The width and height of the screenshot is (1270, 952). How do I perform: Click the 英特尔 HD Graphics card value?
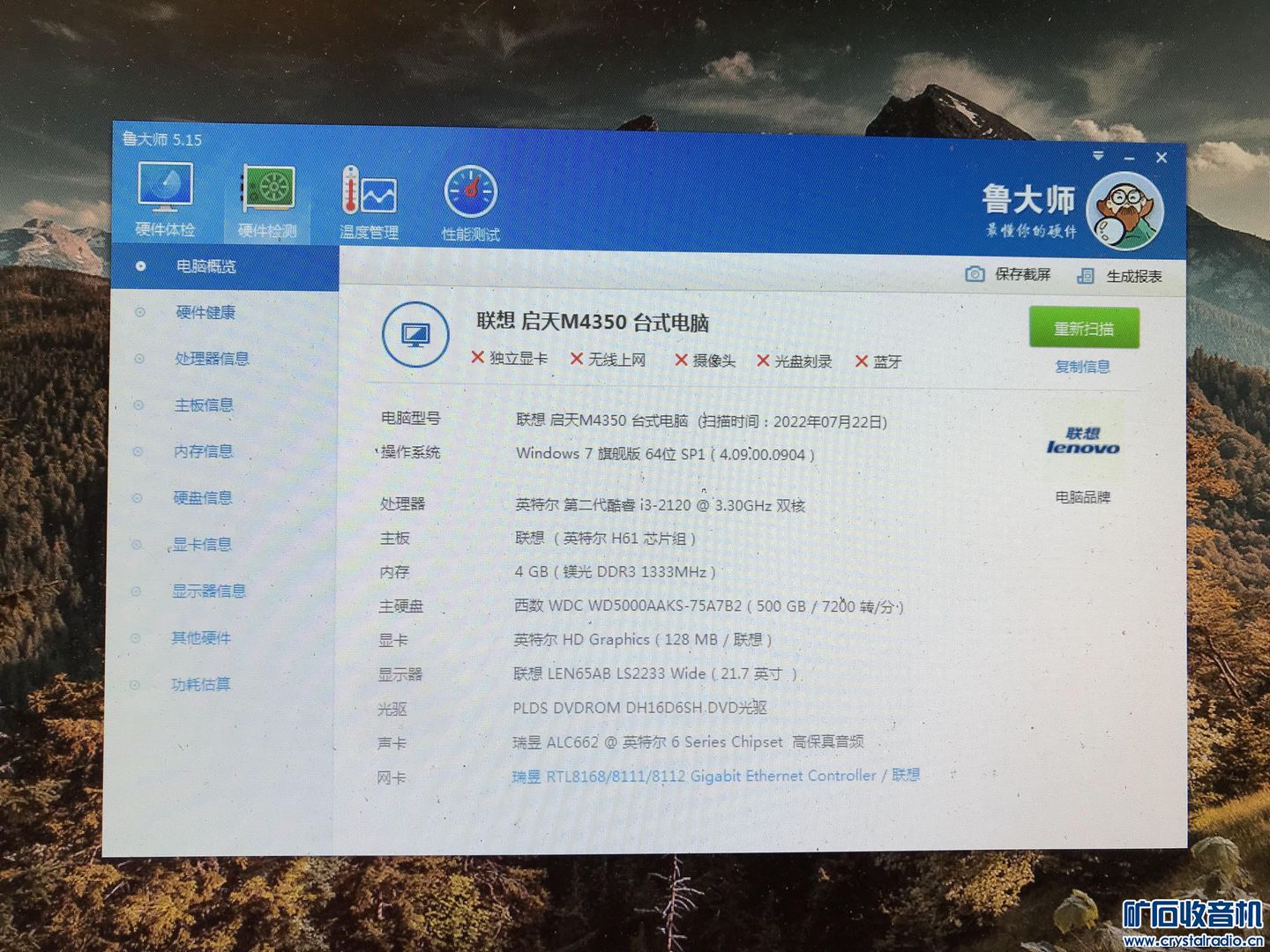642,639
